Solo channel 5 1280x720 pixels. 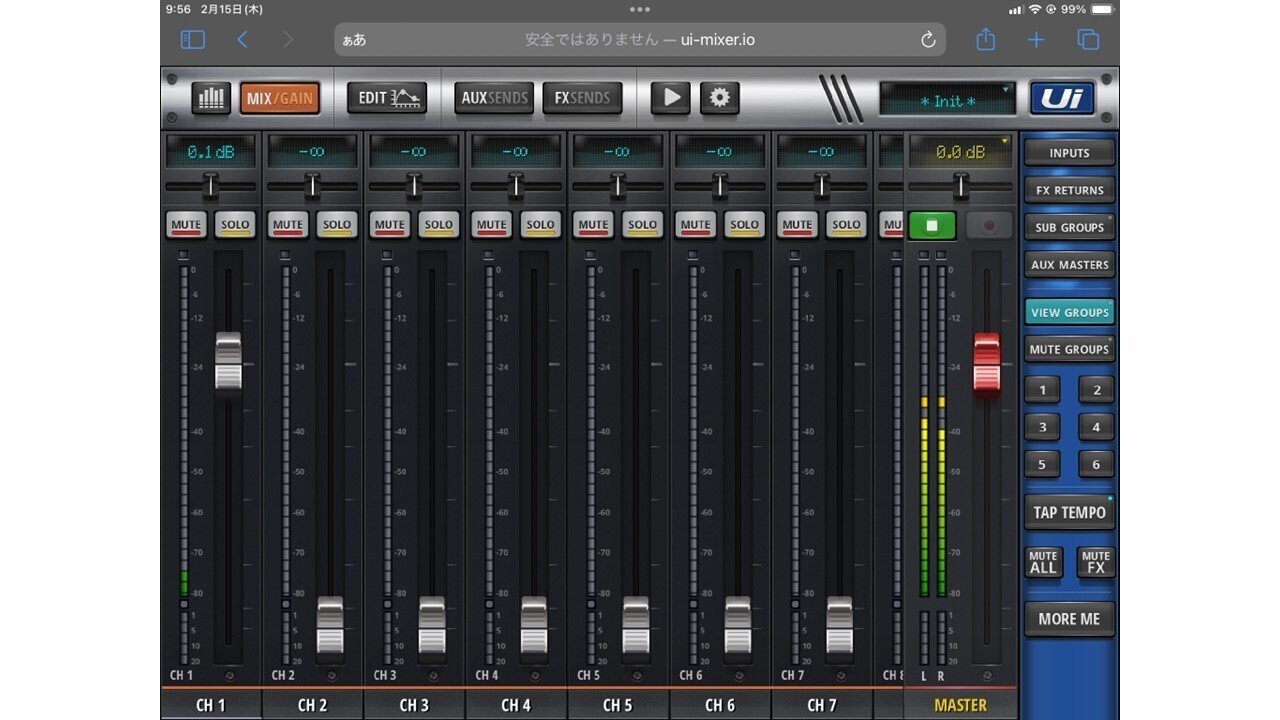[643, 225]
